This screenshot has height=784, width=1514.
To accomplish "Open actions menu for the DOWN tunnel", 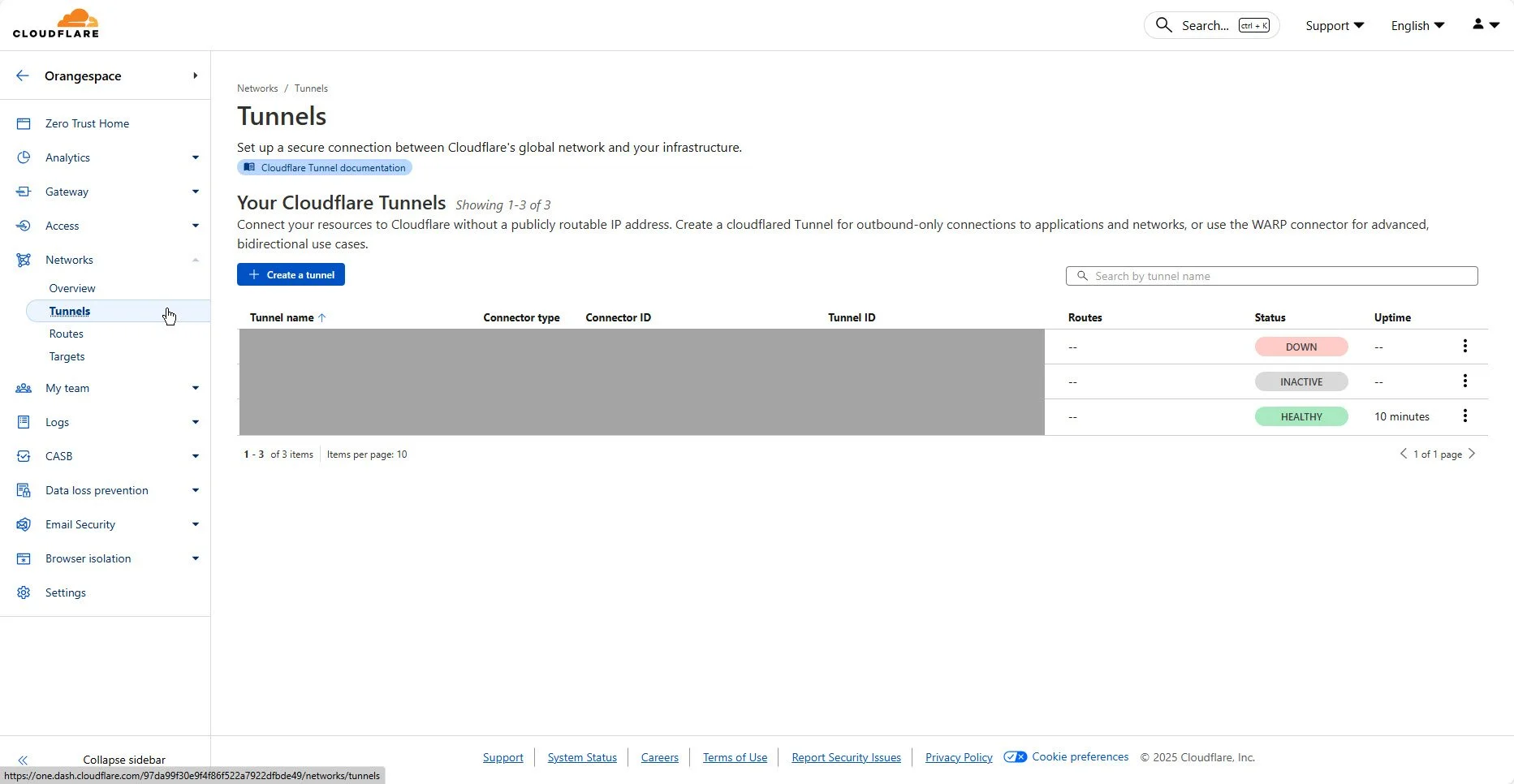I will coord(1465,347).
